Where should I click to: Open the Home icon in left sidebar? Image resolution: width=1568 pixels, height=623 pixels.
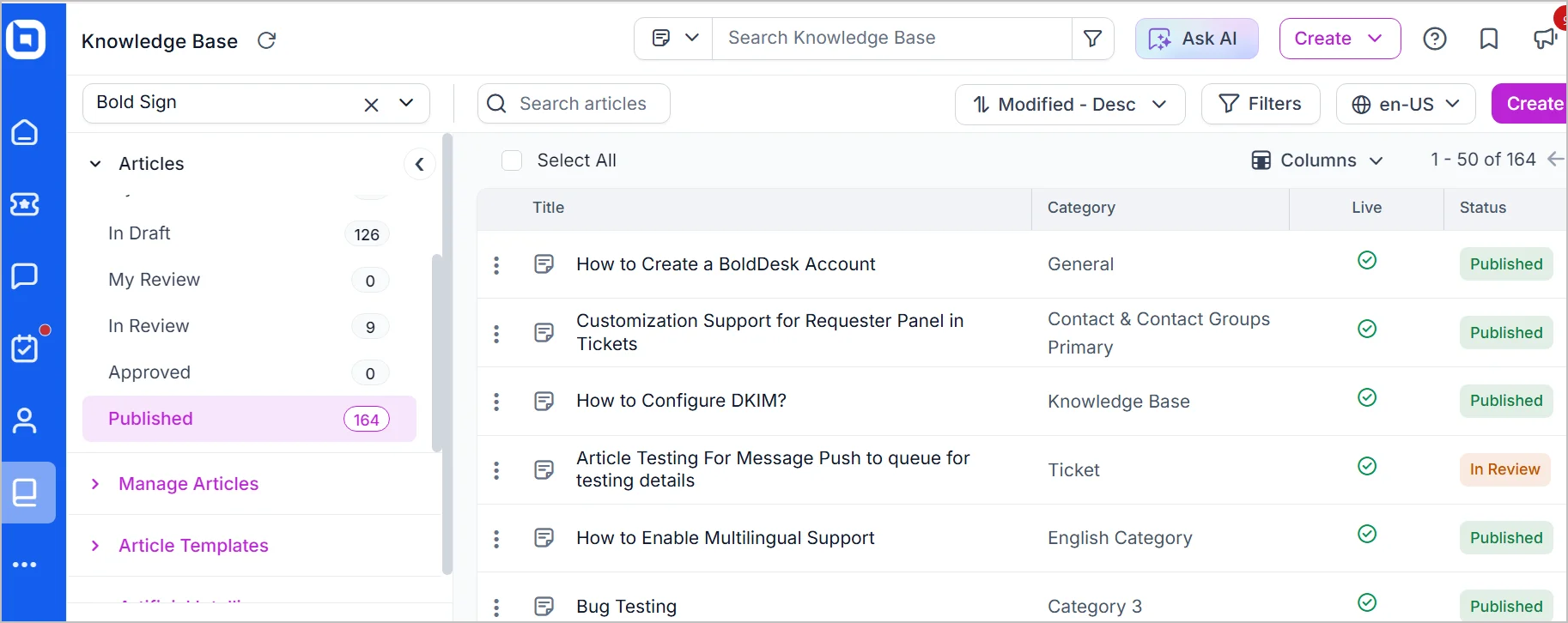[25, 132]
